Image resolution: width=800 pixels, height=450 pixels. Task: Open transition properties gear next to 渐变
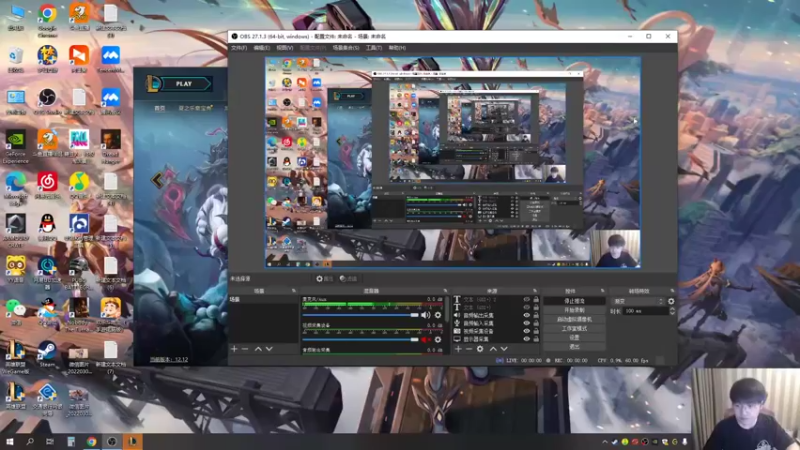[x=671, y=302]
